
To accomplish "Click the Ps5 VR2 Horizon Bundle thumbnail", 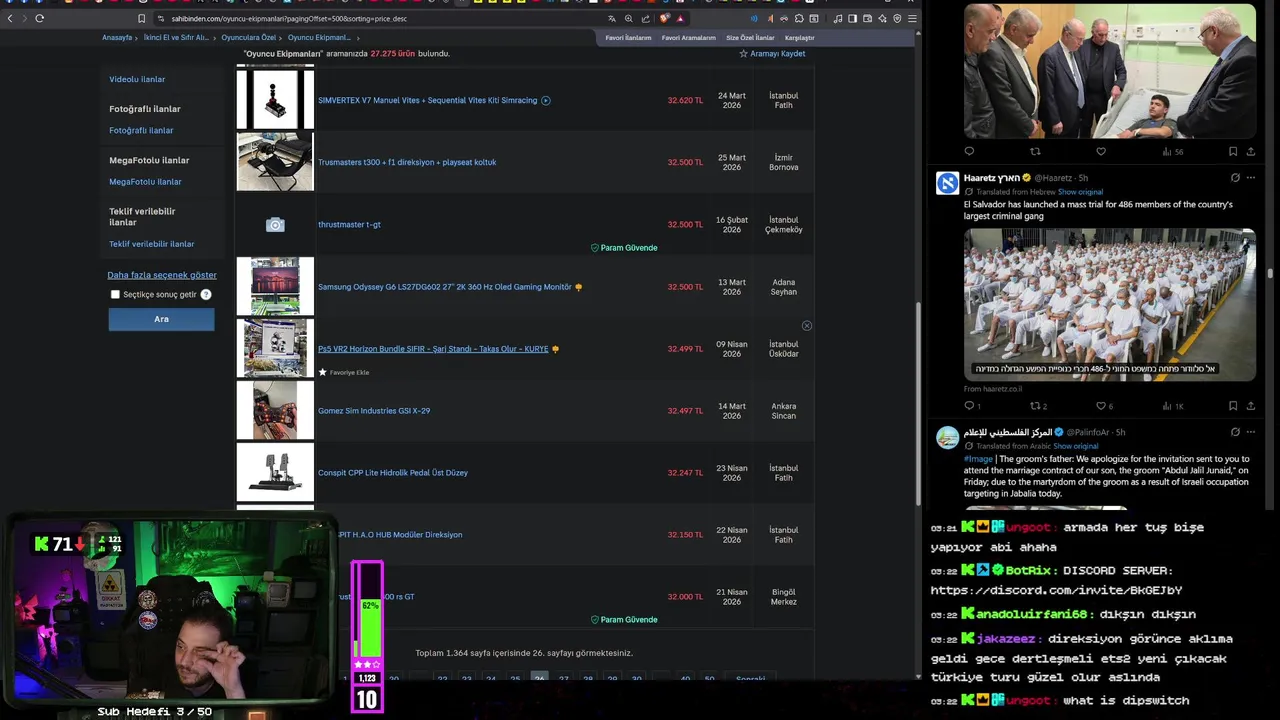I will pos(275,348).
